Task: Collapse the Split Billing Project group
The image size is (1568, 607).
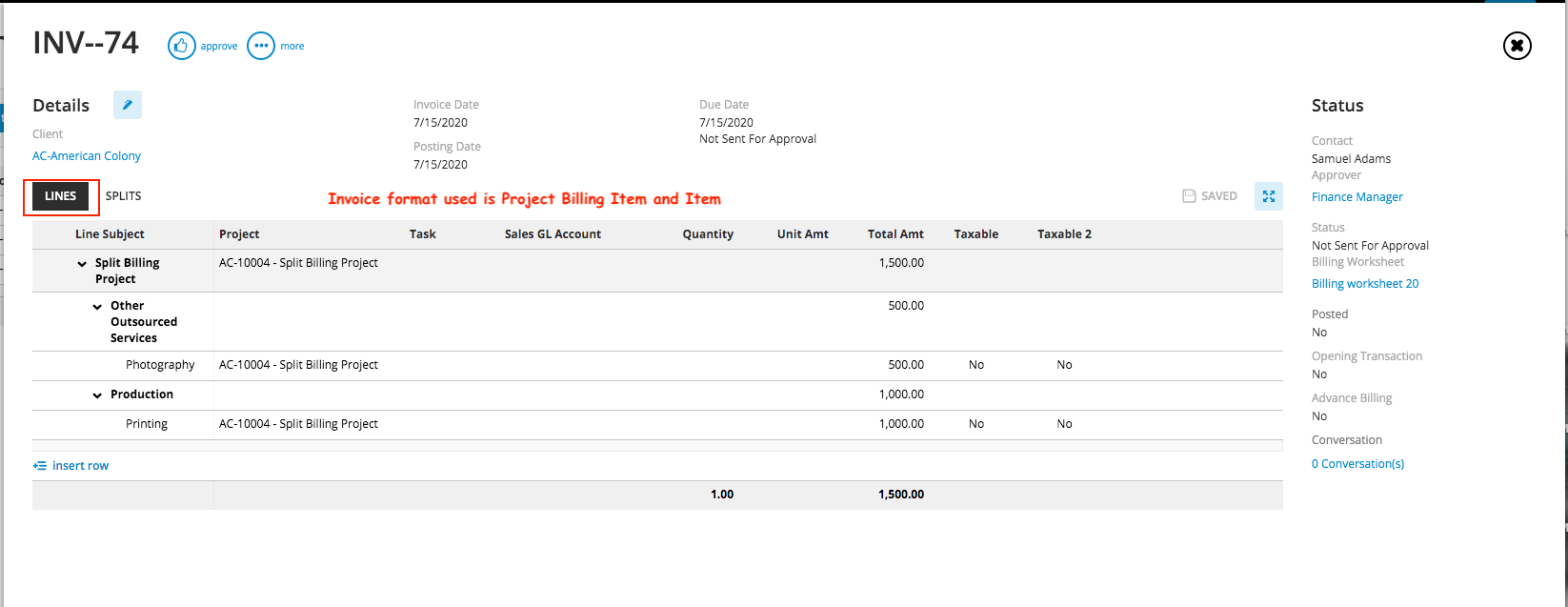Action: tap(83, 264)
